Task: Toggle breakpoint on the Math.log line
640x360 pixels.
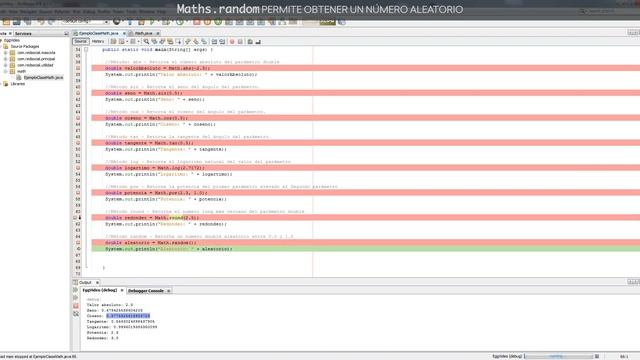Action: pyautogui.click(x=78, y=168)
